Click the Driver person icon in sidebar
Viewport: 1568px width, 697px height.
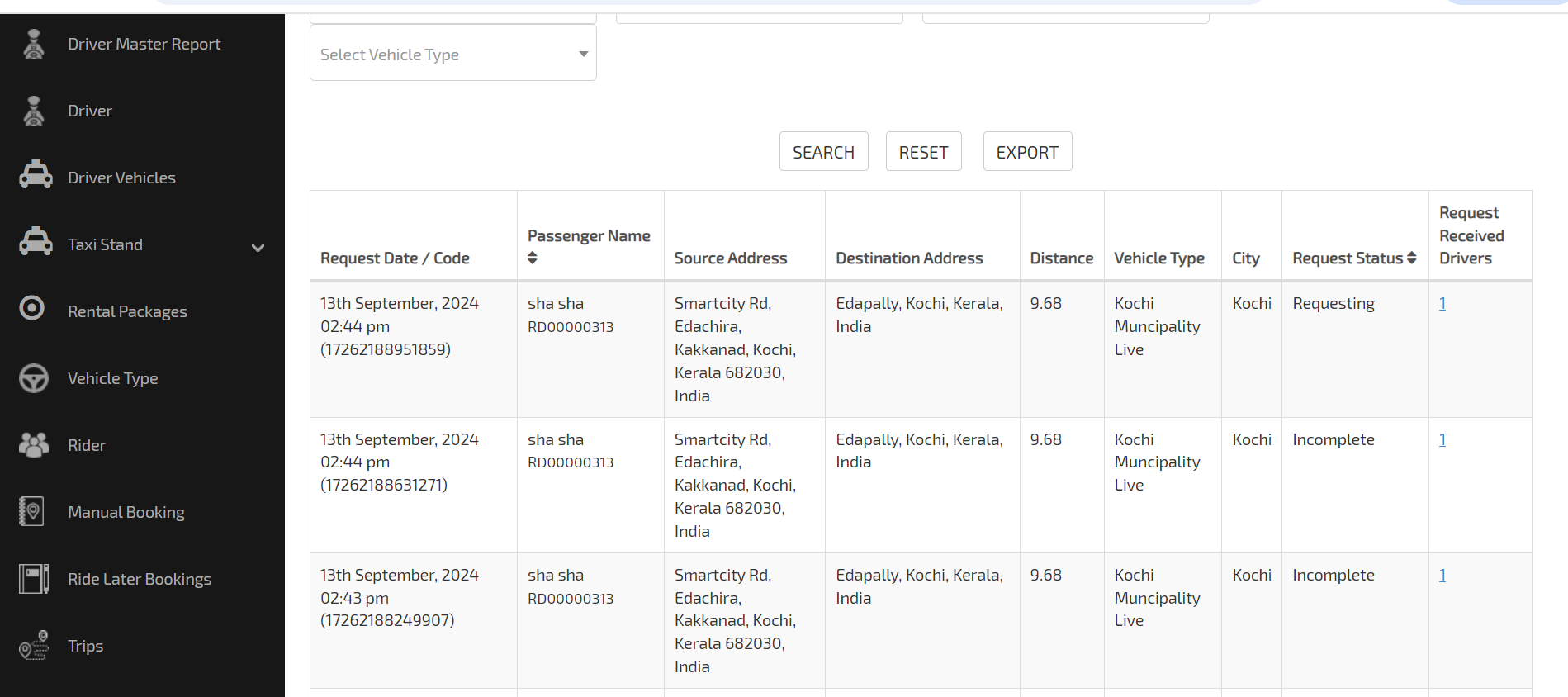click(34, 111)
